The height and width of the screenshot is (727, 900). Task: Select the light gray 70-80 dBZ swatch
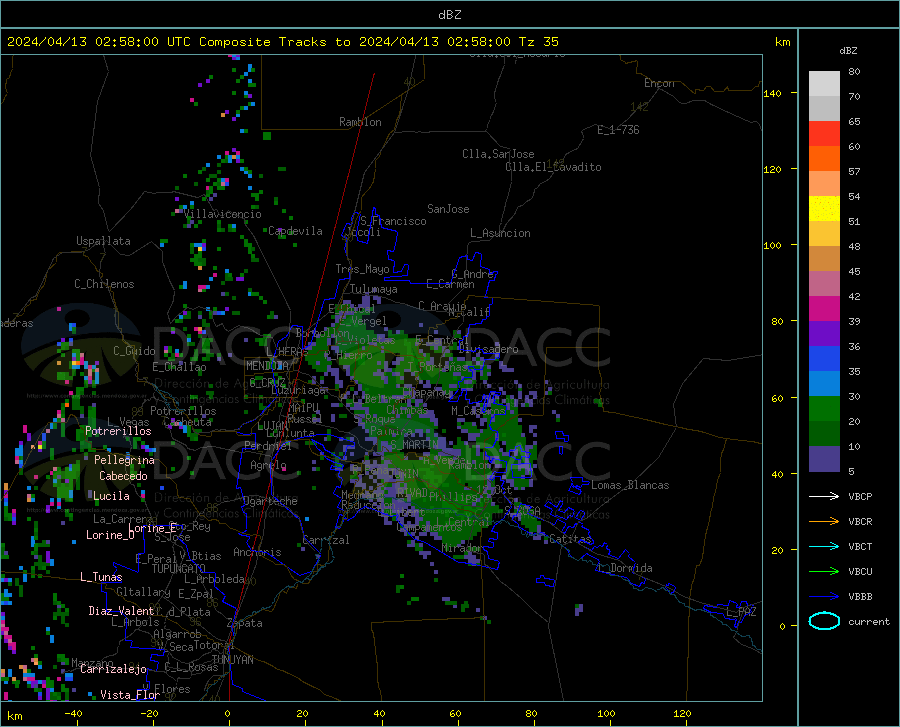pyautogui.click(x=824, y=84)
